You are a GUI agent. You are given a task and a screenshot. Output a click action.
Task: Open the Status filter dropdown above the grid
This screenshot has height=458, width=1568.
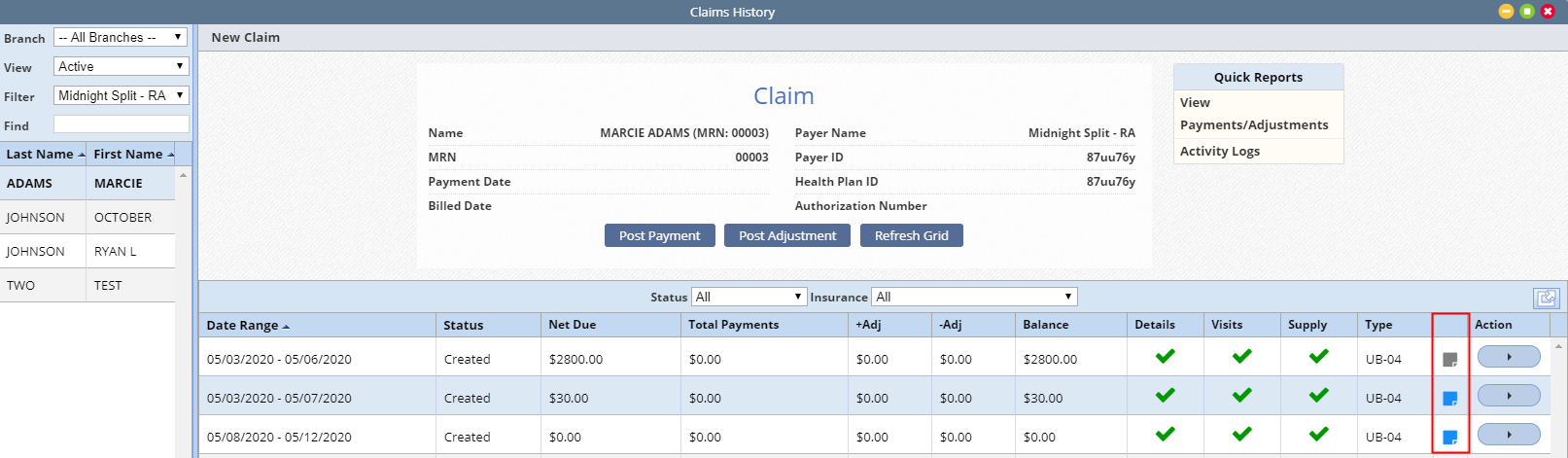(749, 298)
